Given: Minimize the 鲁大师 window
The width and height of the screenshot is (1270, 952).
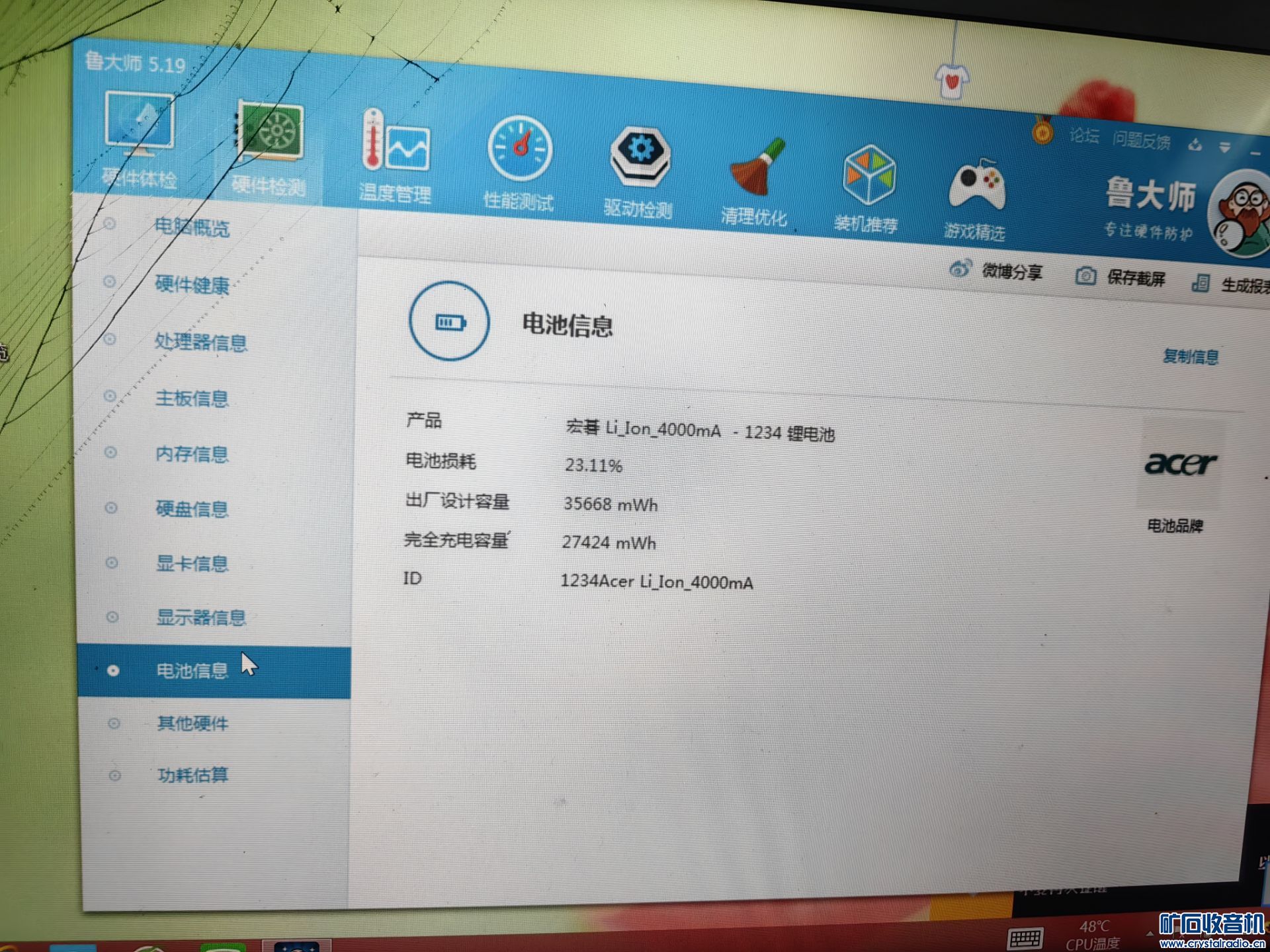Looking at the screenshot, I should [1255, 153].
